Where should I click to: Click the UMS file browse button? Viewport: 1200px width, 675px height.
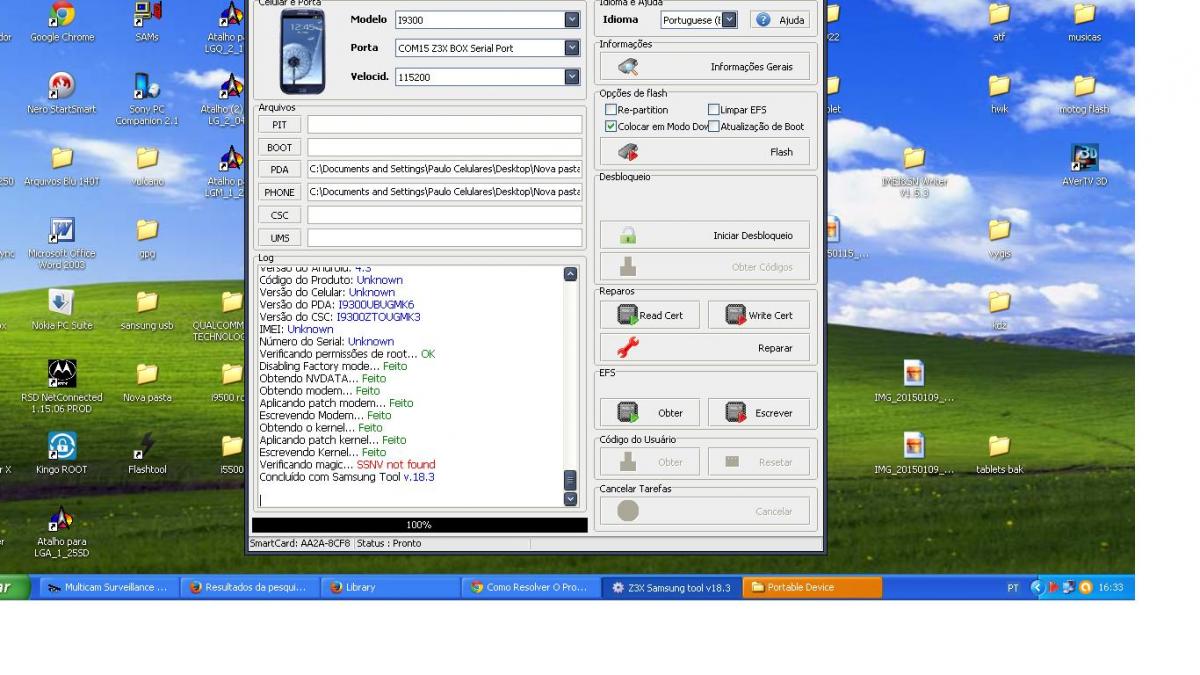tap(279, 238)
